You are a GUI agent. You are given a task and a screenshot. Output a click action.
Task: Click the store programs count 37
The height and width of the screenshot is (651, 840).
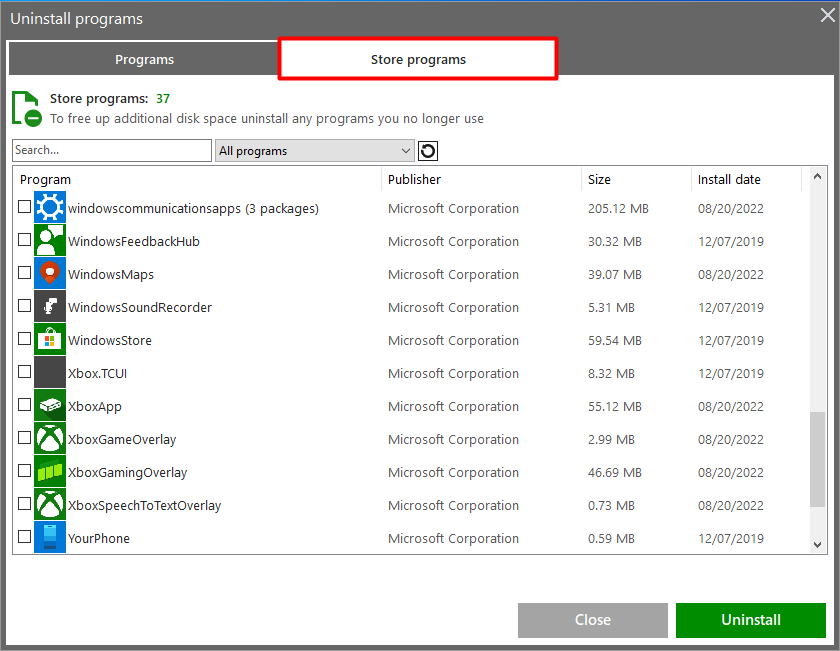(163, 99)
